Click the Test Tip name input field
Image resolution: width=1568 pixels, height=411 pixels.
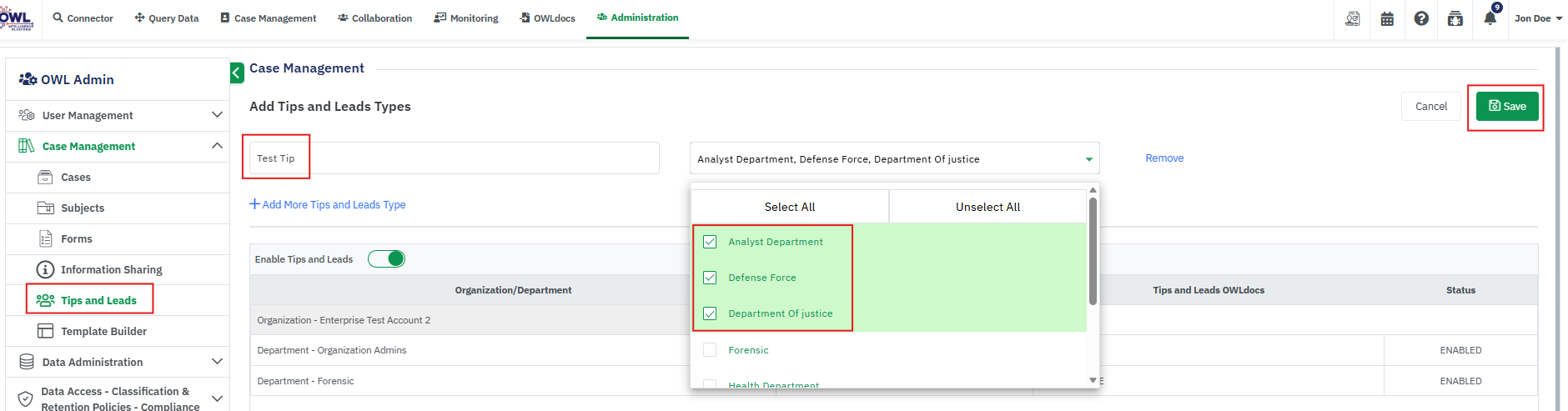point(454,158)
